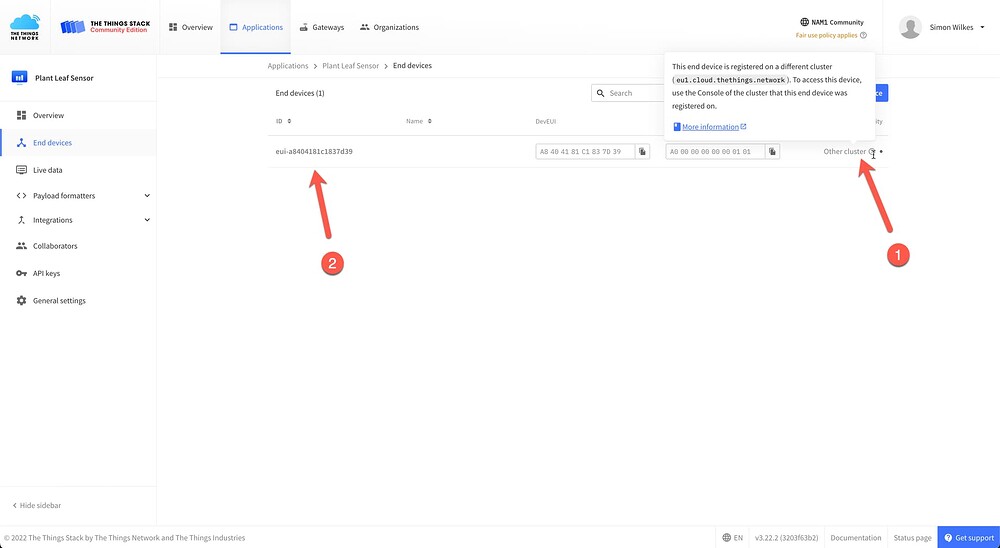Open the Organizations top tab
The width and height of the screenshot is (1000, 548).
[389, 27]
